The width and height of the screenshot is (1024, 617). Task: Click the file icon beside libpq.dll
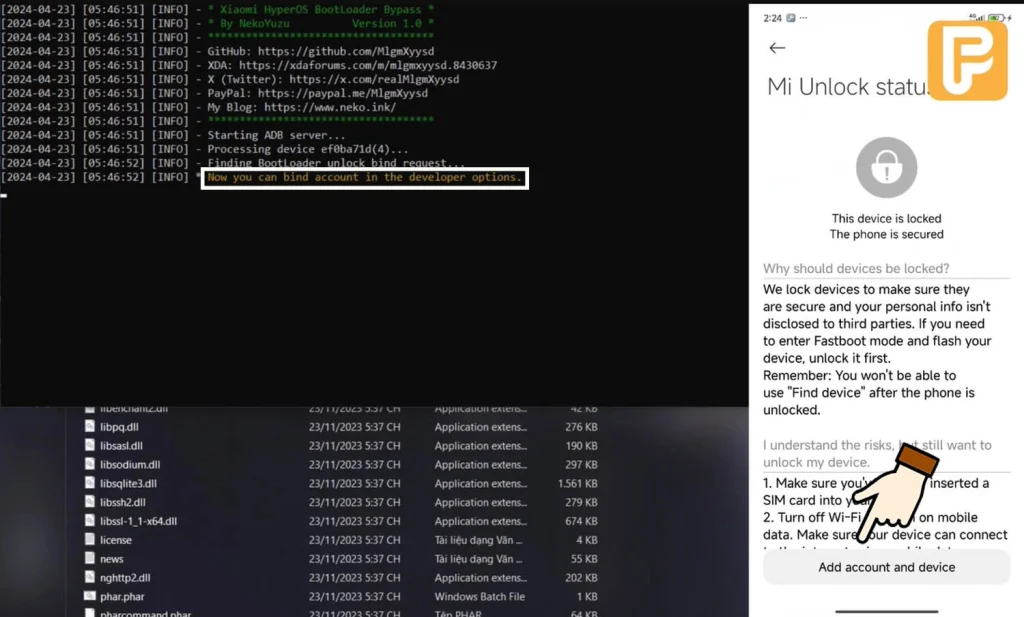[89, 427]
